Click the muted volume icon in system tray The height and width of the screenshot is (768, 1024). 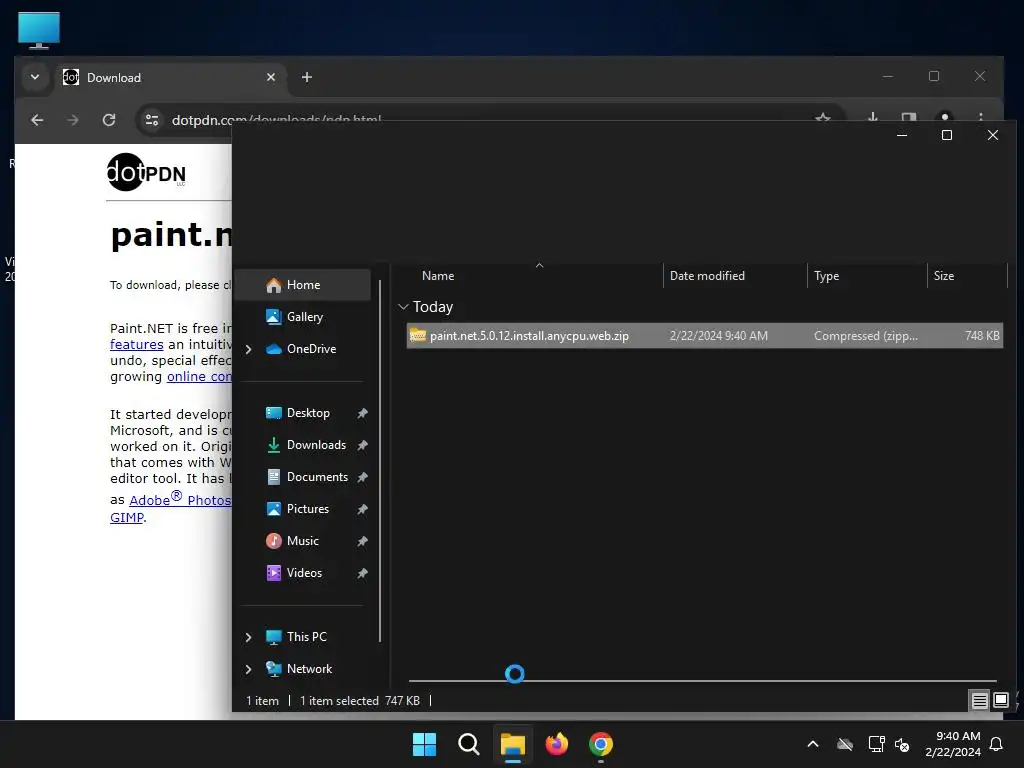902,744
